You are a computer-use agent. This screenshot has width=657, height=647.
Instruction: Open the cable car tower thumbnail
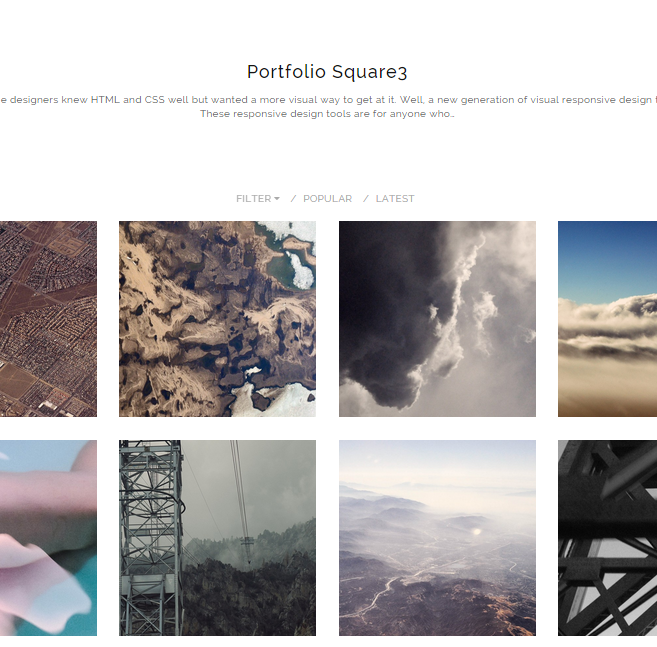217,538
